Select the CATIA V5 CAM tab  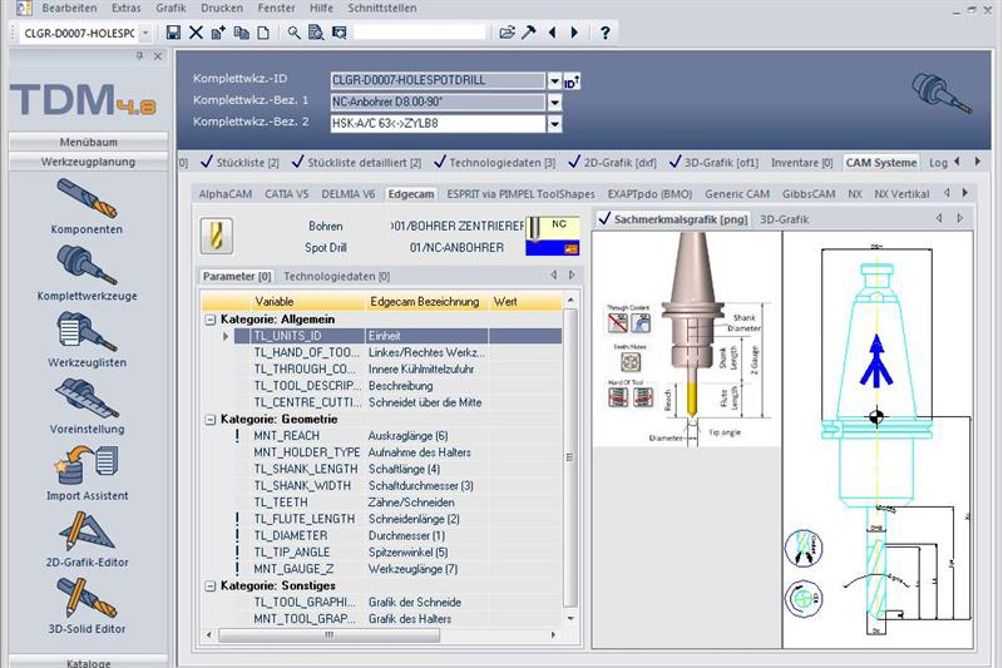[x=286, y=194]
